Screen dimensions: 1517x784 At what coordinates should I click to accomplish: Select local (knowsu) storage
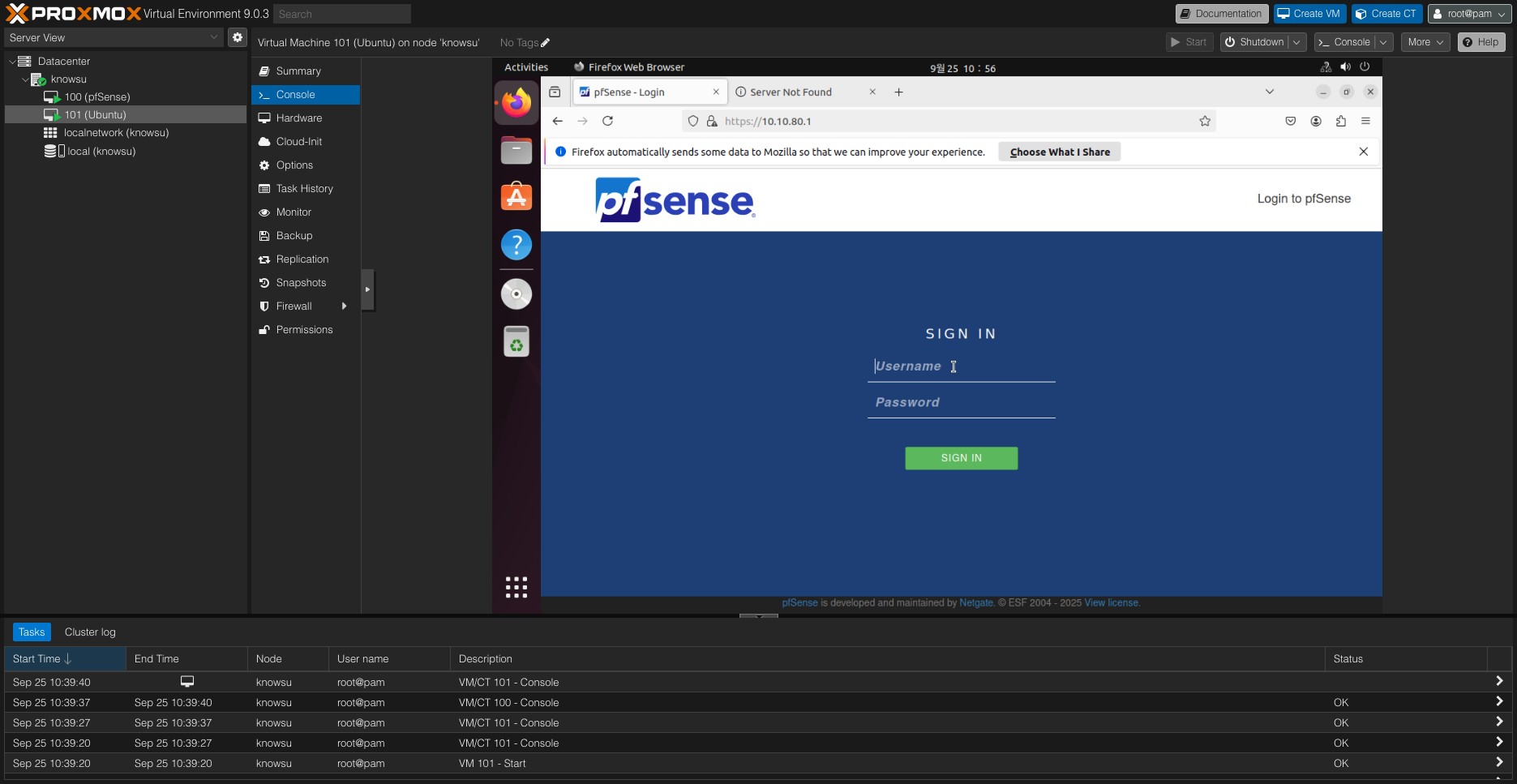point(101,152)
